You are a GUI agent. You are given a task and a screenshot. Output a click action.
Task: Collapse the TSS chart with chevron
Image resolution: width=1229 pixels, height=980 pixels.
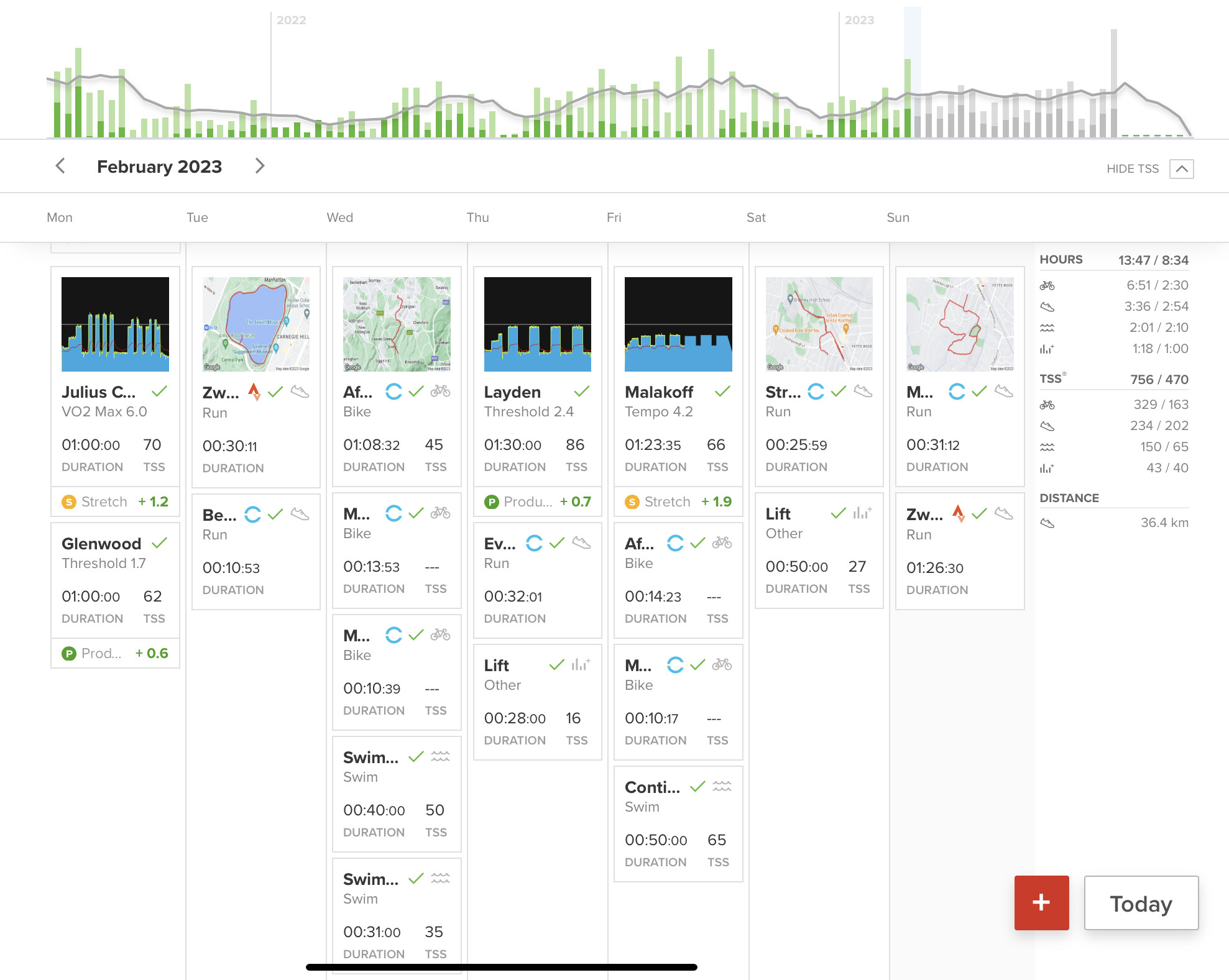tap(1181, 168)
